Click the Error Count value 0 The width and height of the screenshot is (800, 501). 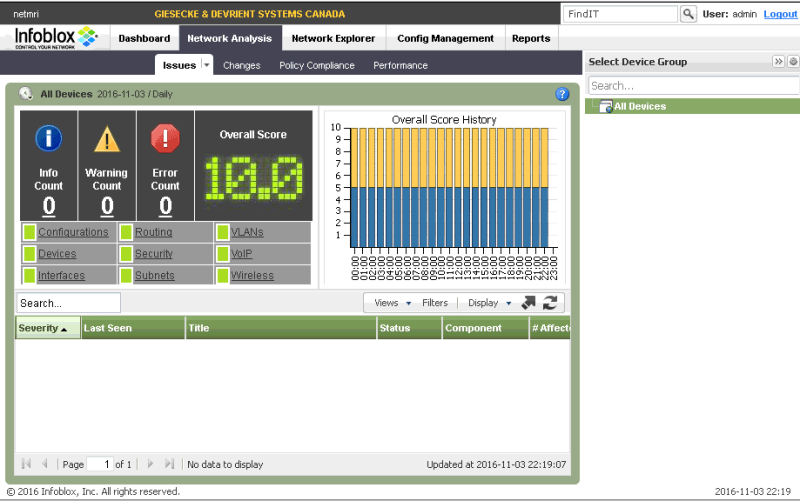[165, 206]
